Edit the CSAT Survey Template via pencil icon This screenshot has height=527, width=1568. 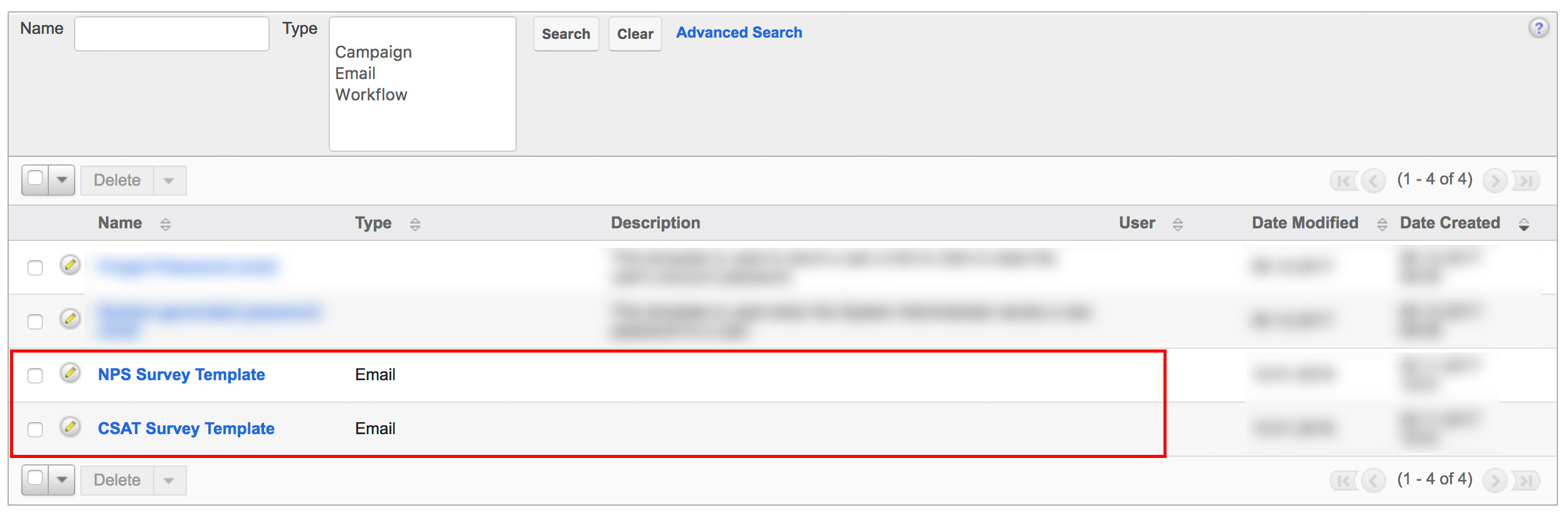click(70, 427)
